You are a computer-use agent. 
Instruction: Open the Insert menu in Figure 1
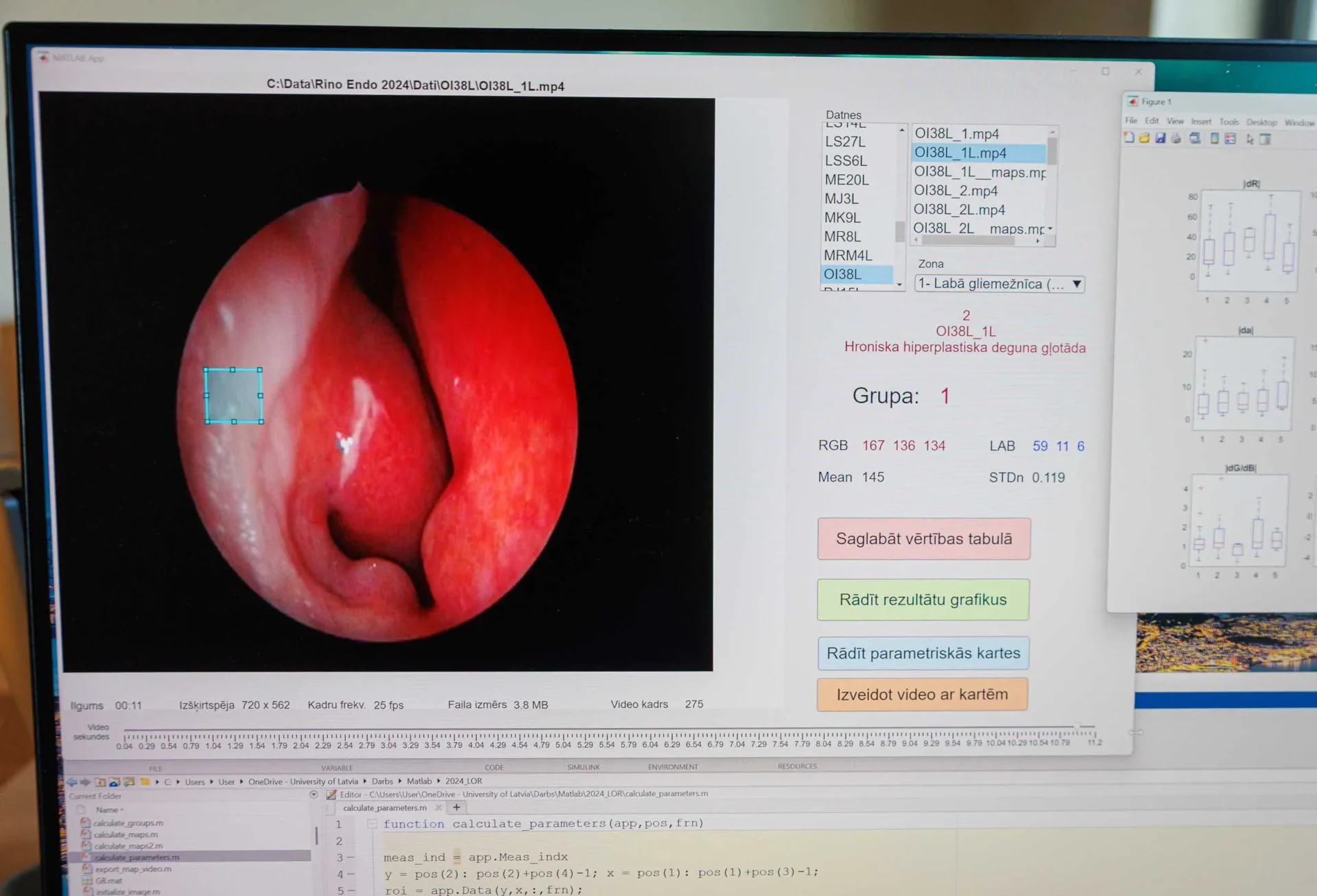coord(1200,121)
